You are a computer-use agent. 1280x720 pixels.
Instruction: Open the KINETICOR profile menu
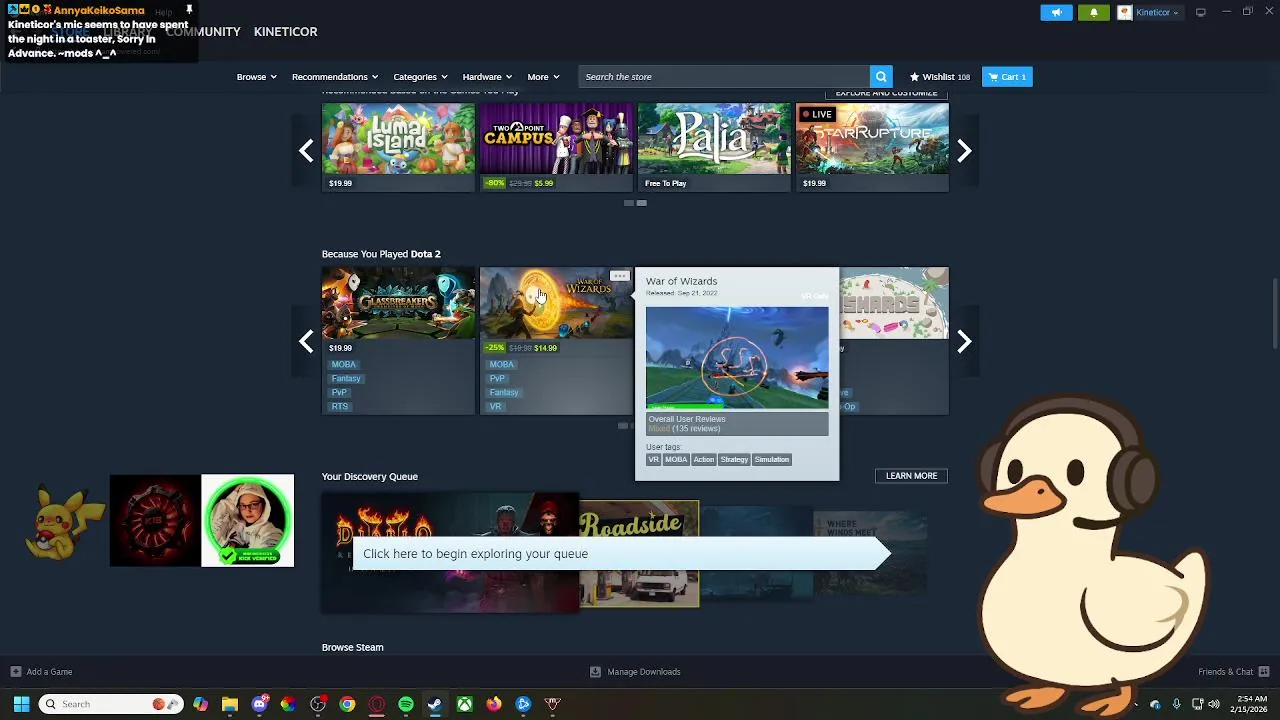click(285, 32)
